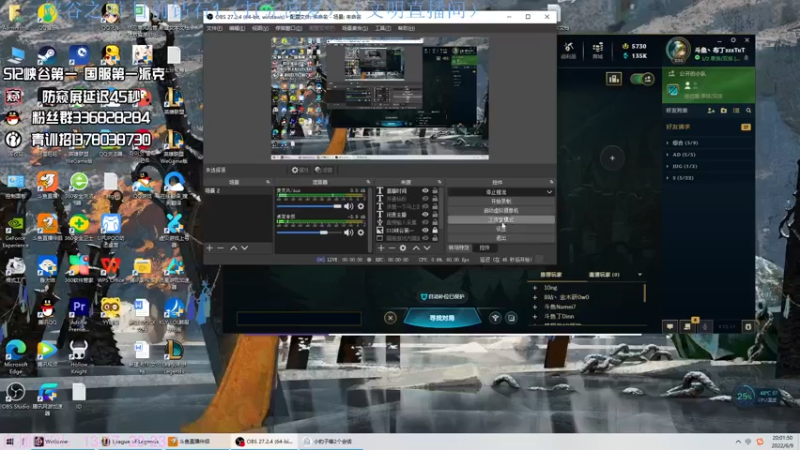The height and width of the screenshot is (450, 800).
Task: Mute the 桌面音频 speaker icon
Action: pyautogui.click(x=348, y=233)
